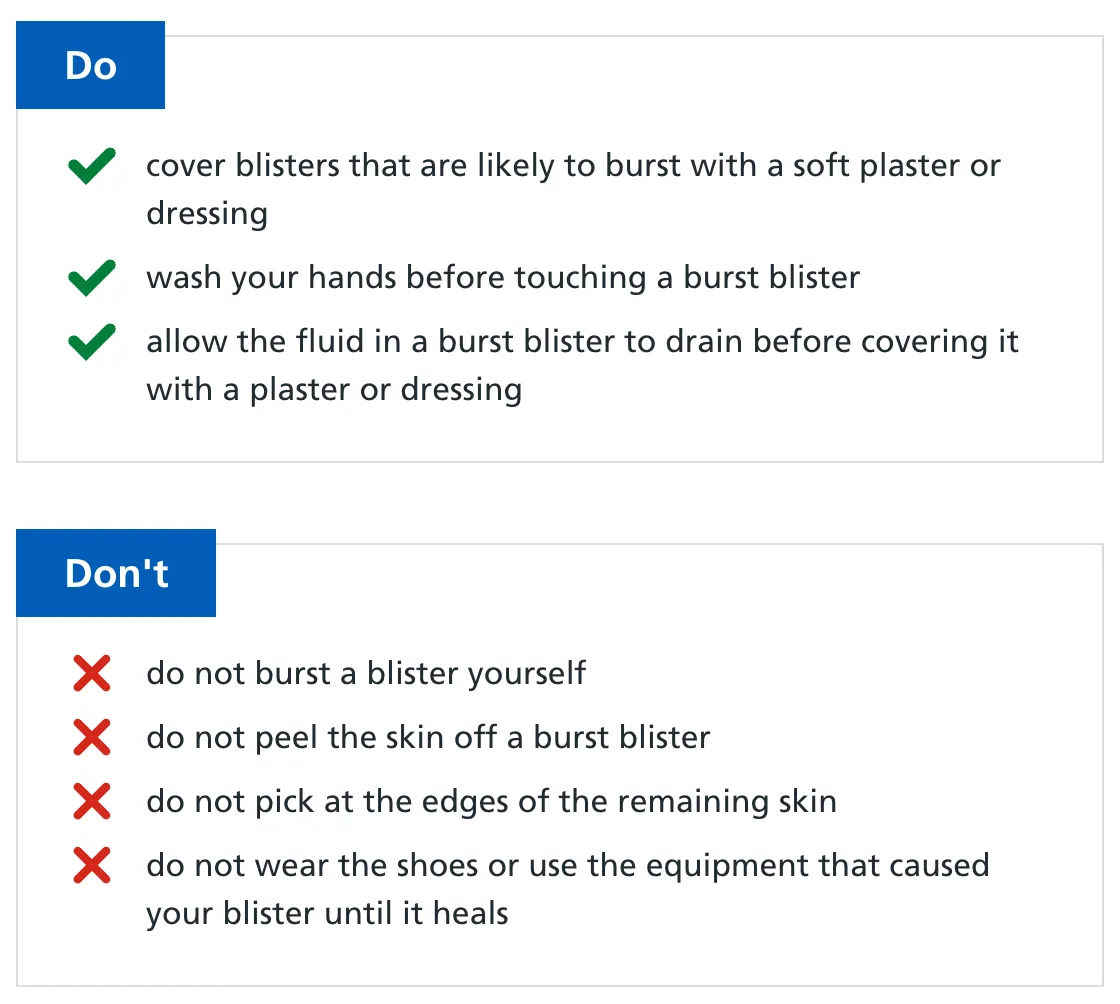Click the green tick beside 'wash your hands'

[92, 278]
